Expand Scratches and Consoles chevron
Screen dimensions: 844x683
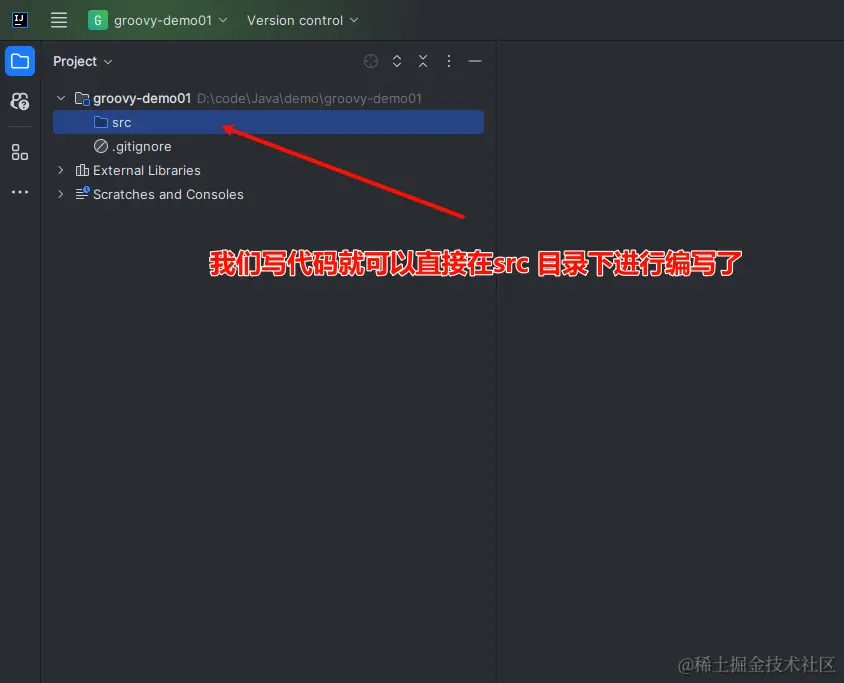[x=61, y=194]
